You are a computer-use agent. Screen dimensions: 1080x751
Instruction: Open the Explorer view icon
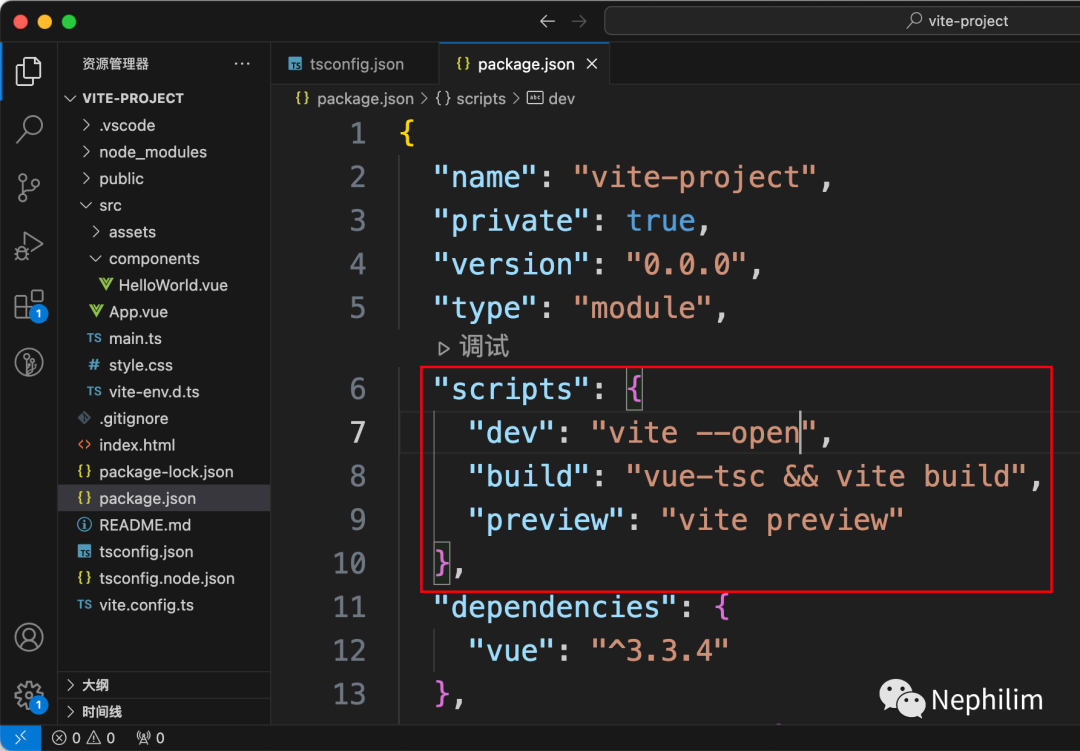coord(28,71)
